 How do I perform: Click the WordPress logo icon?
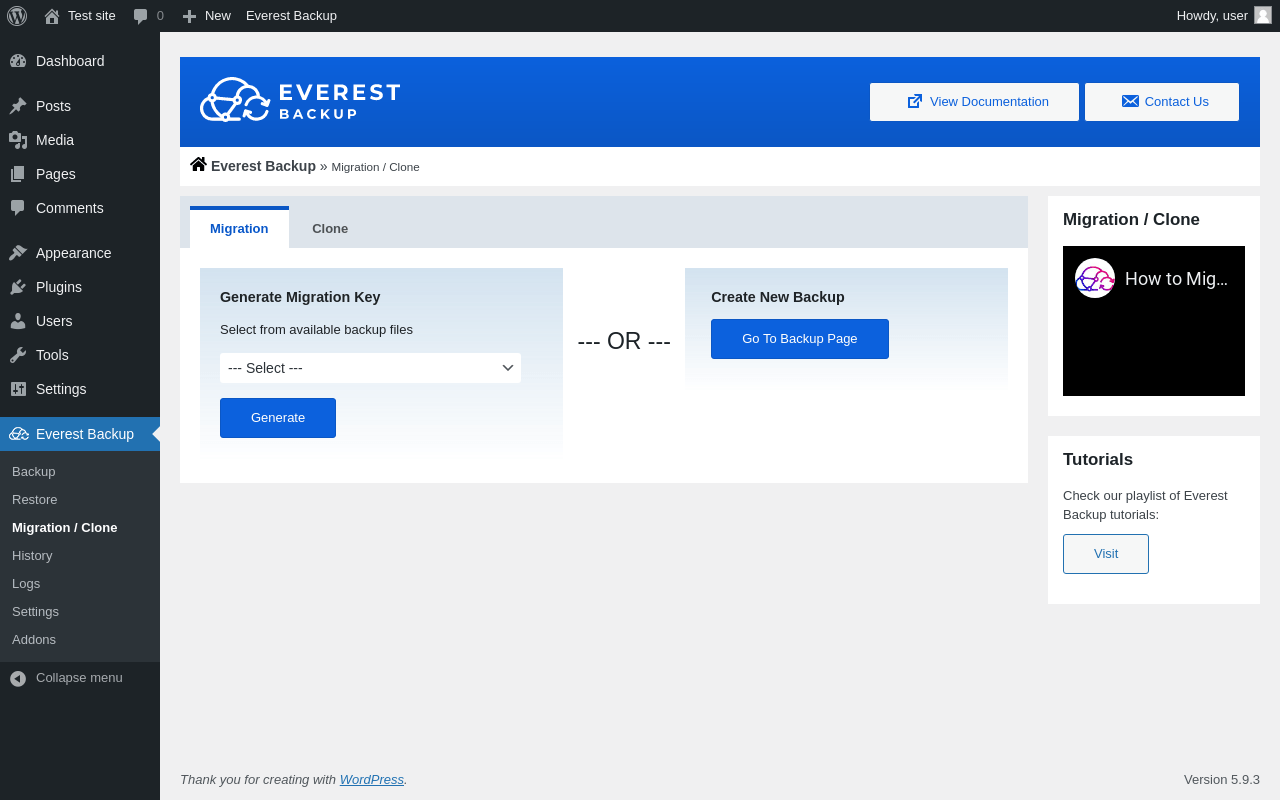coord(17,16)
